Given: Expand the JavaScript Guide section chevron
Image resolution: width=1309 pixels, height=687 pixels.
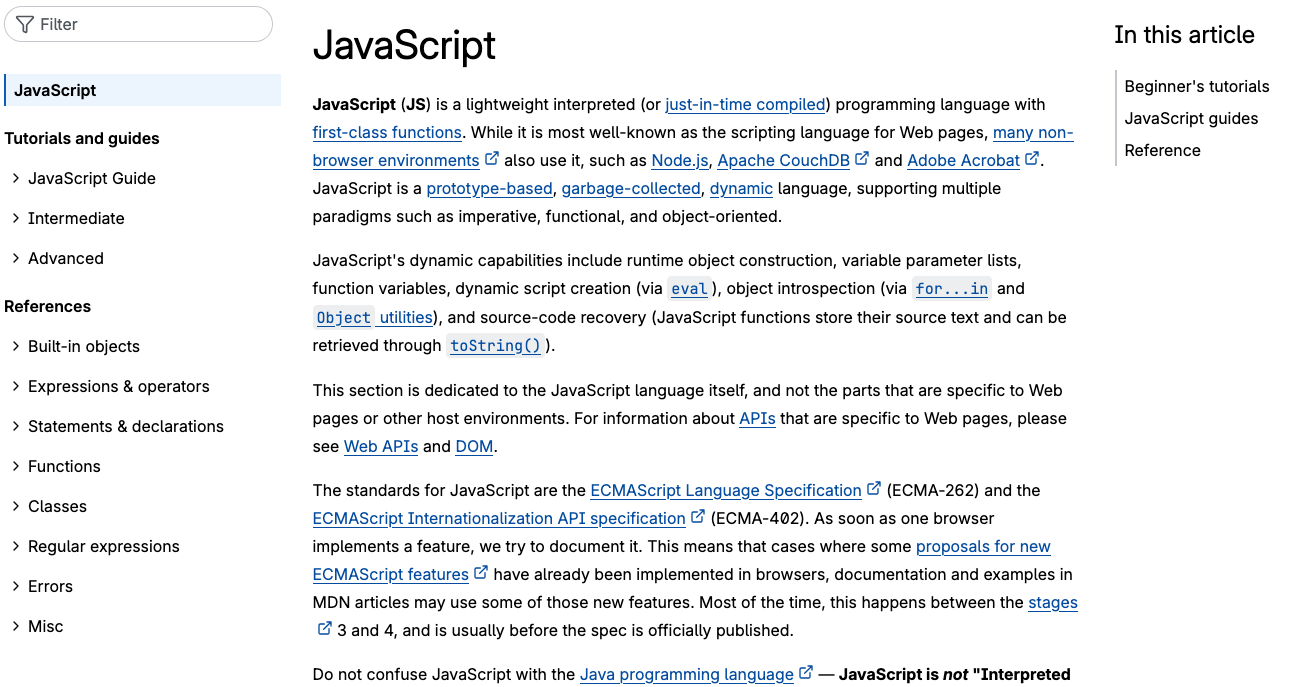Looking at the screenshot, I should (x=16, y=178).
